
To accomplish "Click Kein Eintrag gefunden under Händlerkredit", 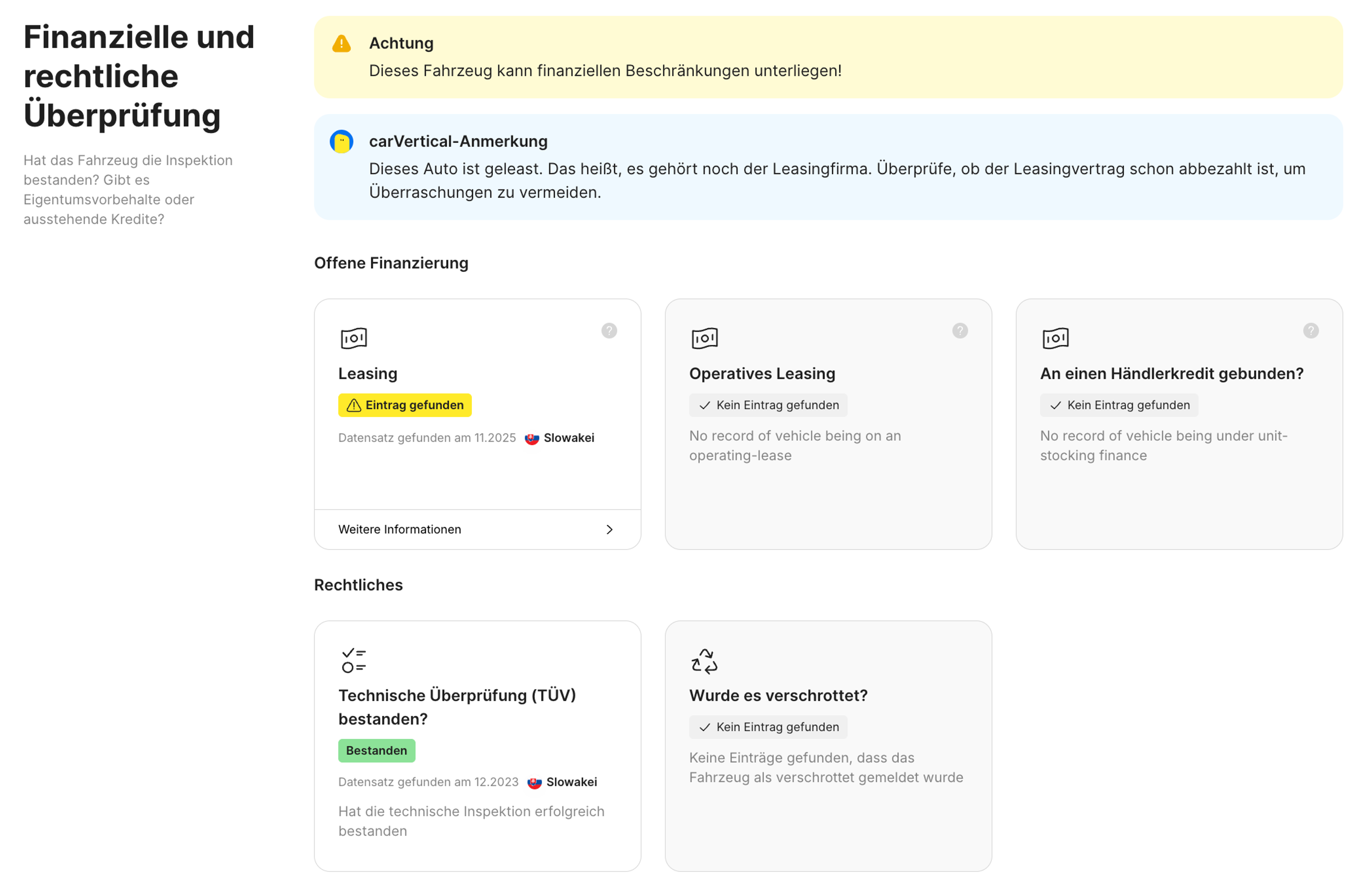I will pos(1119,405).
